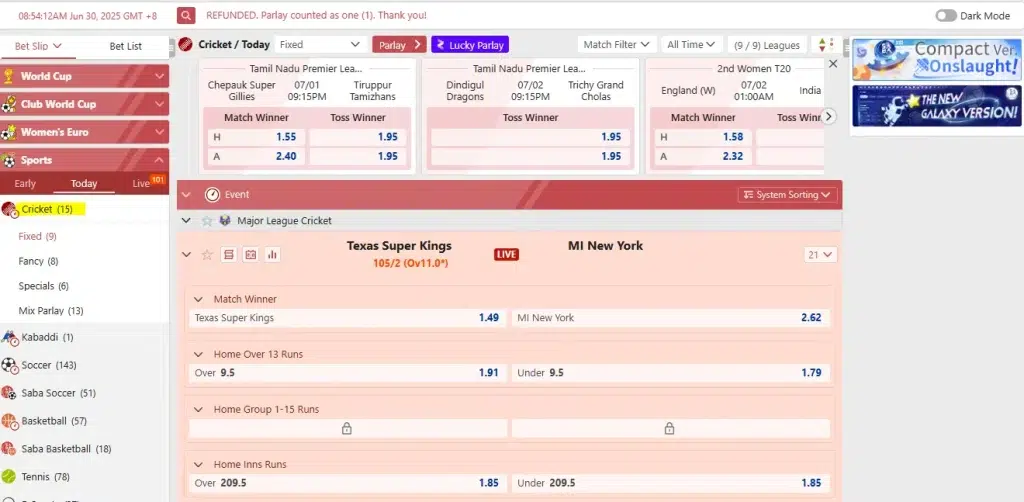Open the Match Filter dropdown
Viewport: 1024px width, 502px height.
point(616,44)
